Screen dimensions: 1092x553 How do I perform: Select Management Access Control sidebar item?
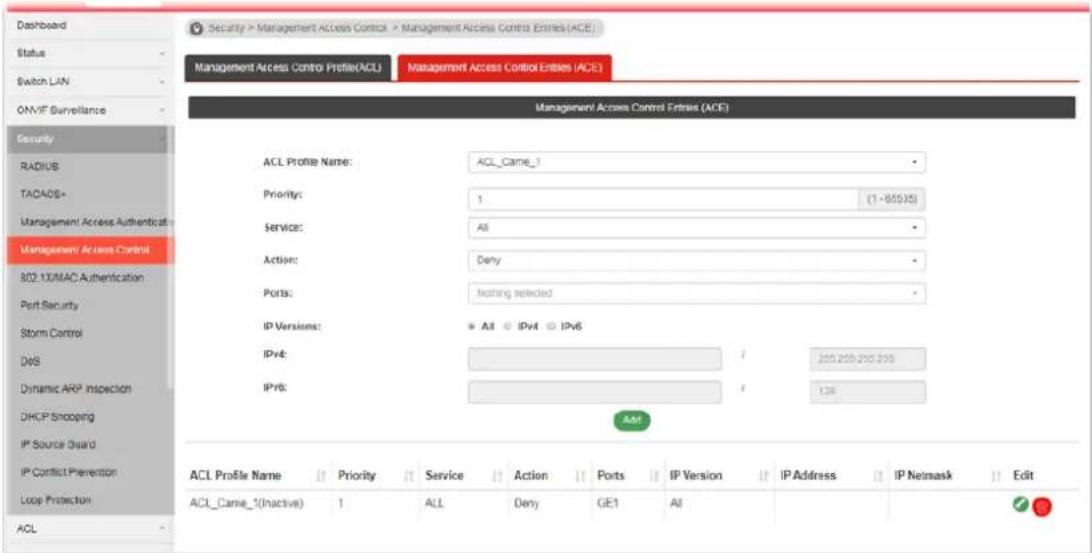[x=91, y=250]
